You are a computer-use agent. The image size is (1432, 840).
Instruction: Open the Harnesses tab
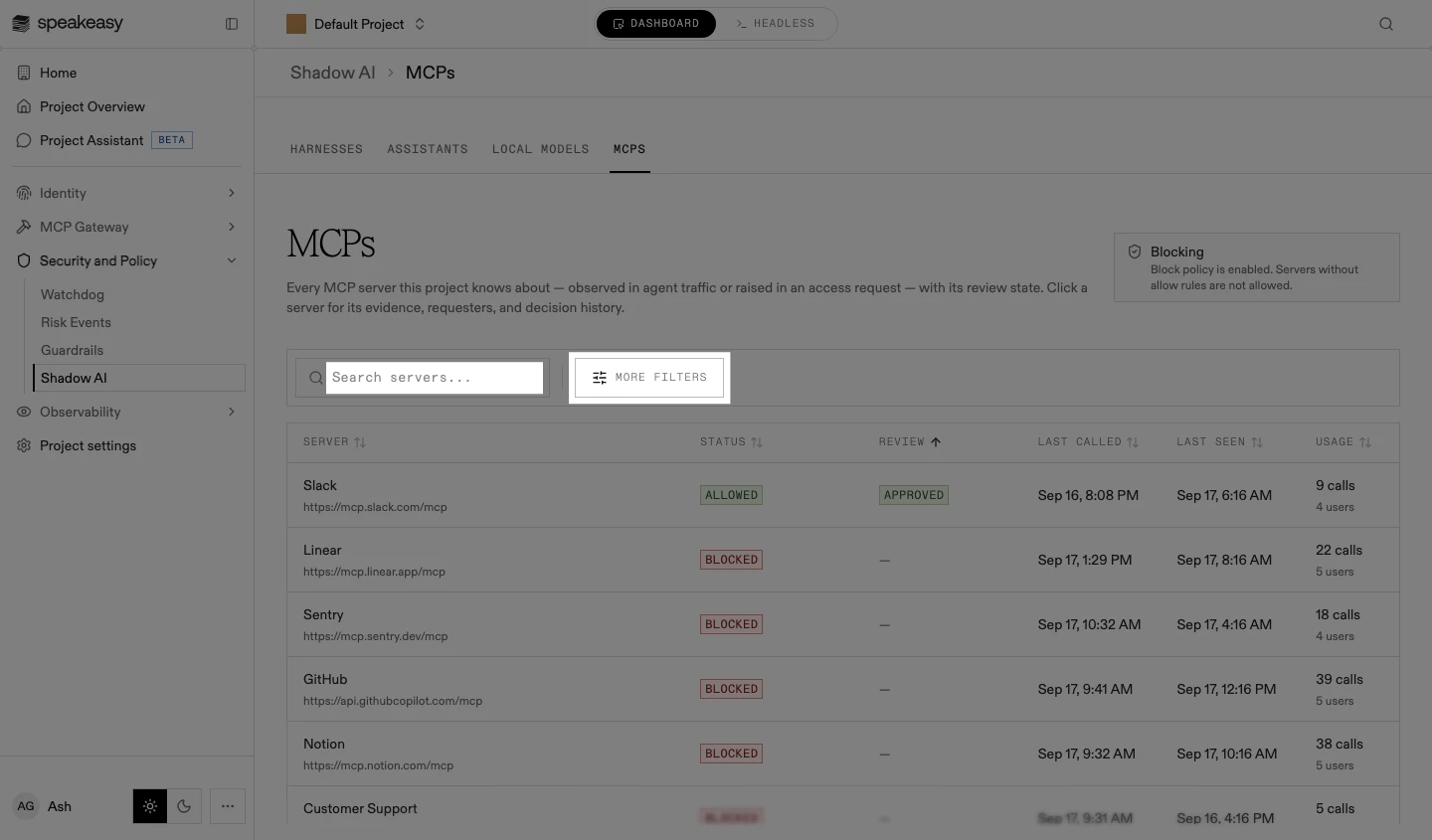point(326,149)
